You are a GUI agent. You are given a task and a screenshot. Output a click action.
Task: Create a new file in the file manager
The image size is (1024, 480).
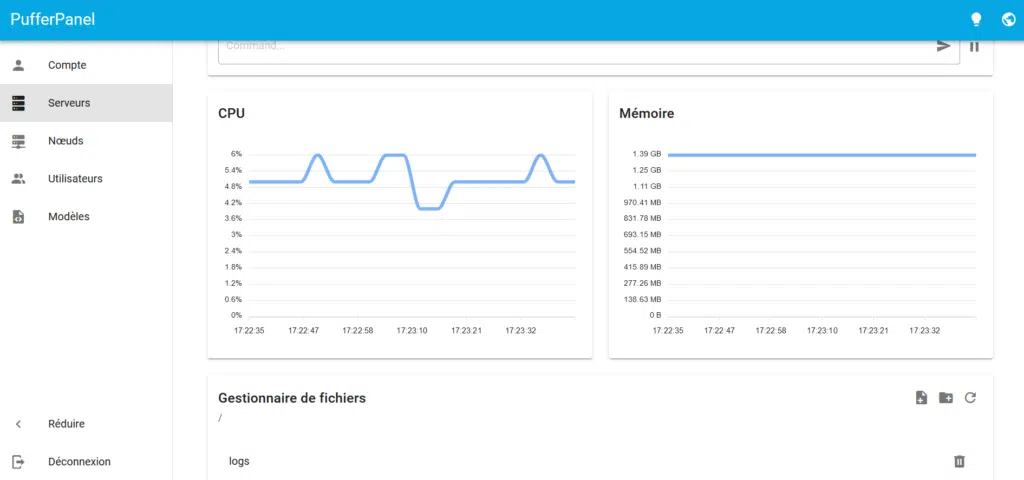pyautogui.click(x=921, y=398)
